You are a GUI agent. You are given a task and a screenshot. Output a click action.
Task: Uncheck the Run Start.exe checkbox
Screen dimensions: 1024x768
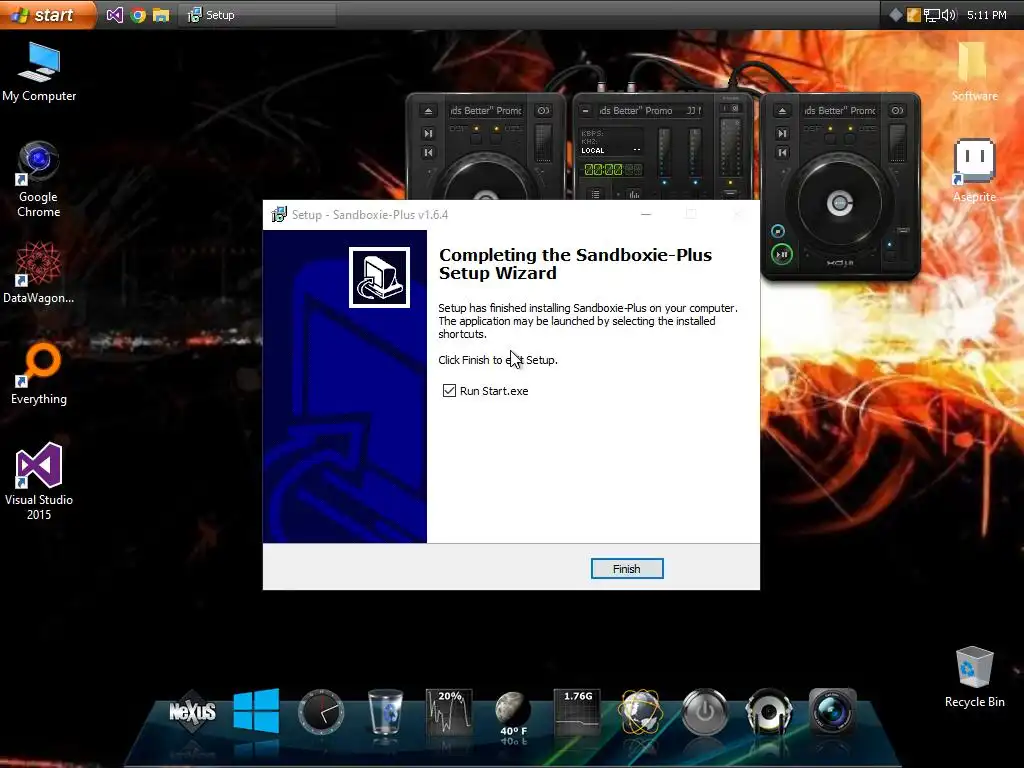click(x=449, y=391)
